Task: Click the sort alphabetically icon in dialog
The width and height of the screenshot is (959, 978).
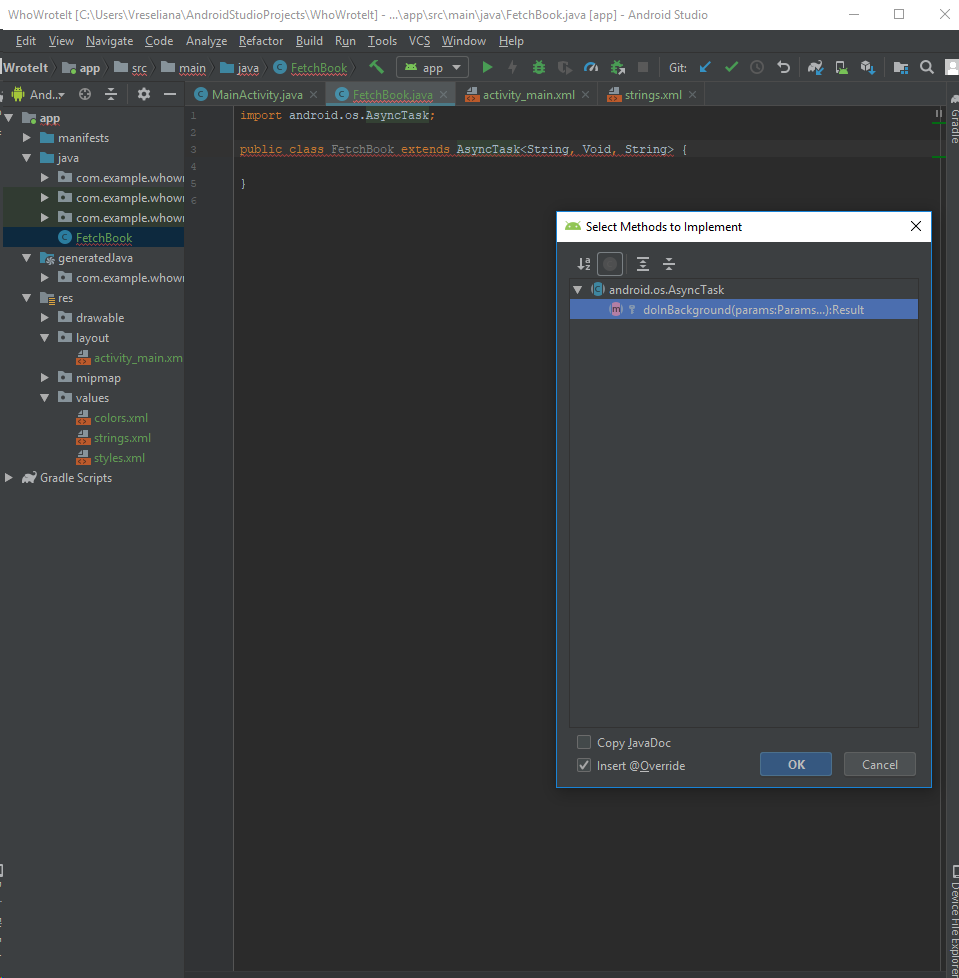Action: 584,264
